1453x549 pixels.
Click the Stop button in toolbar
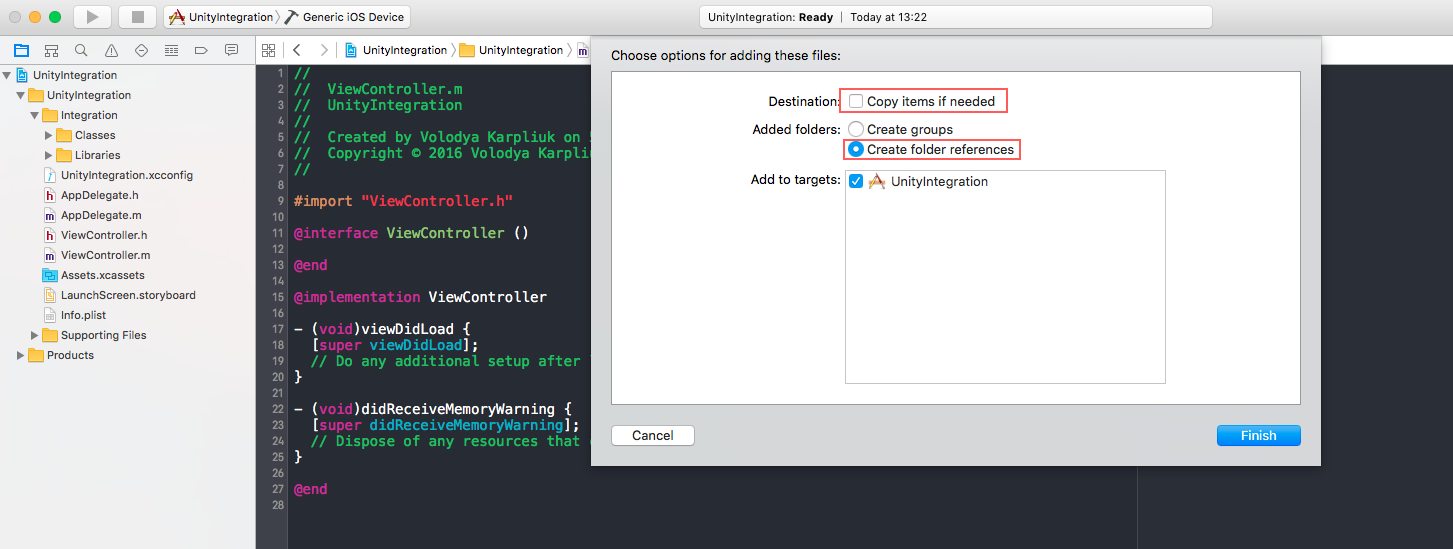click(138, 17)
